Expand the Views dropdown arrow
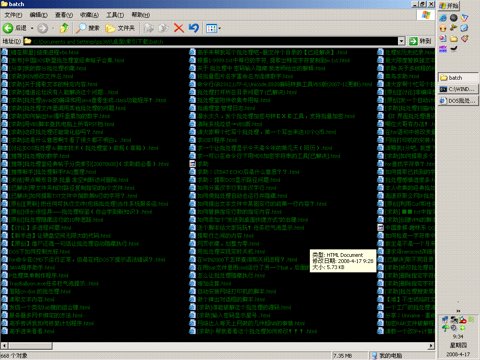Viewport: 480px width, 360px height. tap(220, 29)
